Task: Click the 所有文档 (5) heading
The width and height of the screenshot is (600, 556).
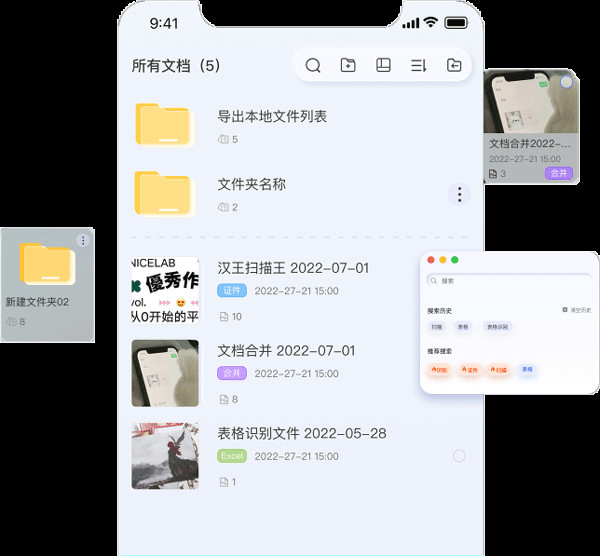Action: [x=176, y=65]
